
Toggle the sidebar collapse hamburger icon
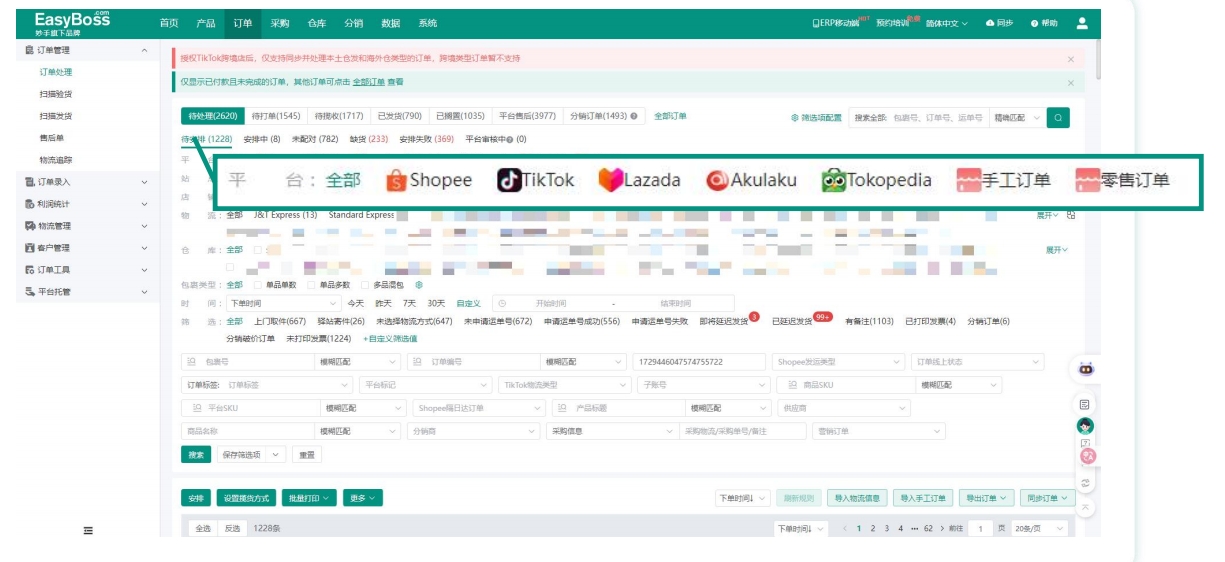coord(89,530)
